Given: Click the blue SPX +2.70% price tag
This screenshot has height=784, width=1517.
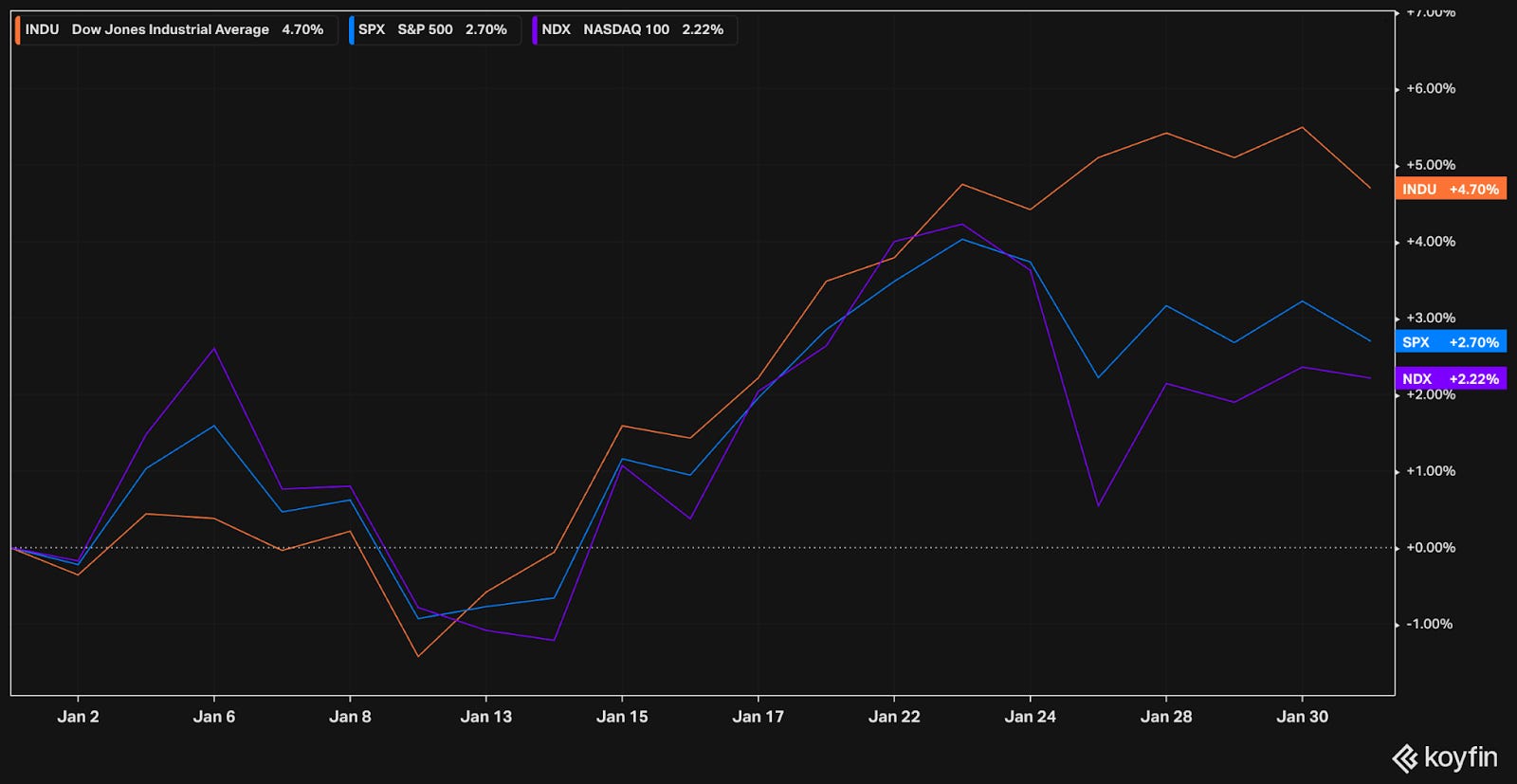Looking at the screenshot, I should [x=1451, y=341].
